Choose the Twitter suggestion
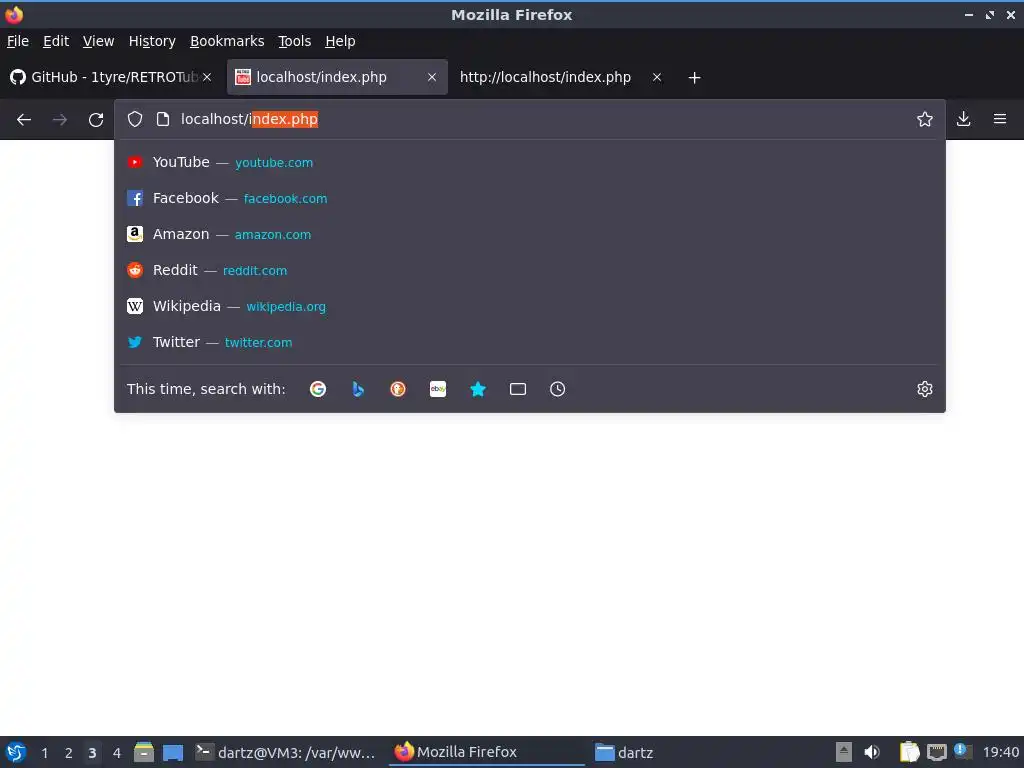Screen dimensions: 1024x768 coord(530,342)
